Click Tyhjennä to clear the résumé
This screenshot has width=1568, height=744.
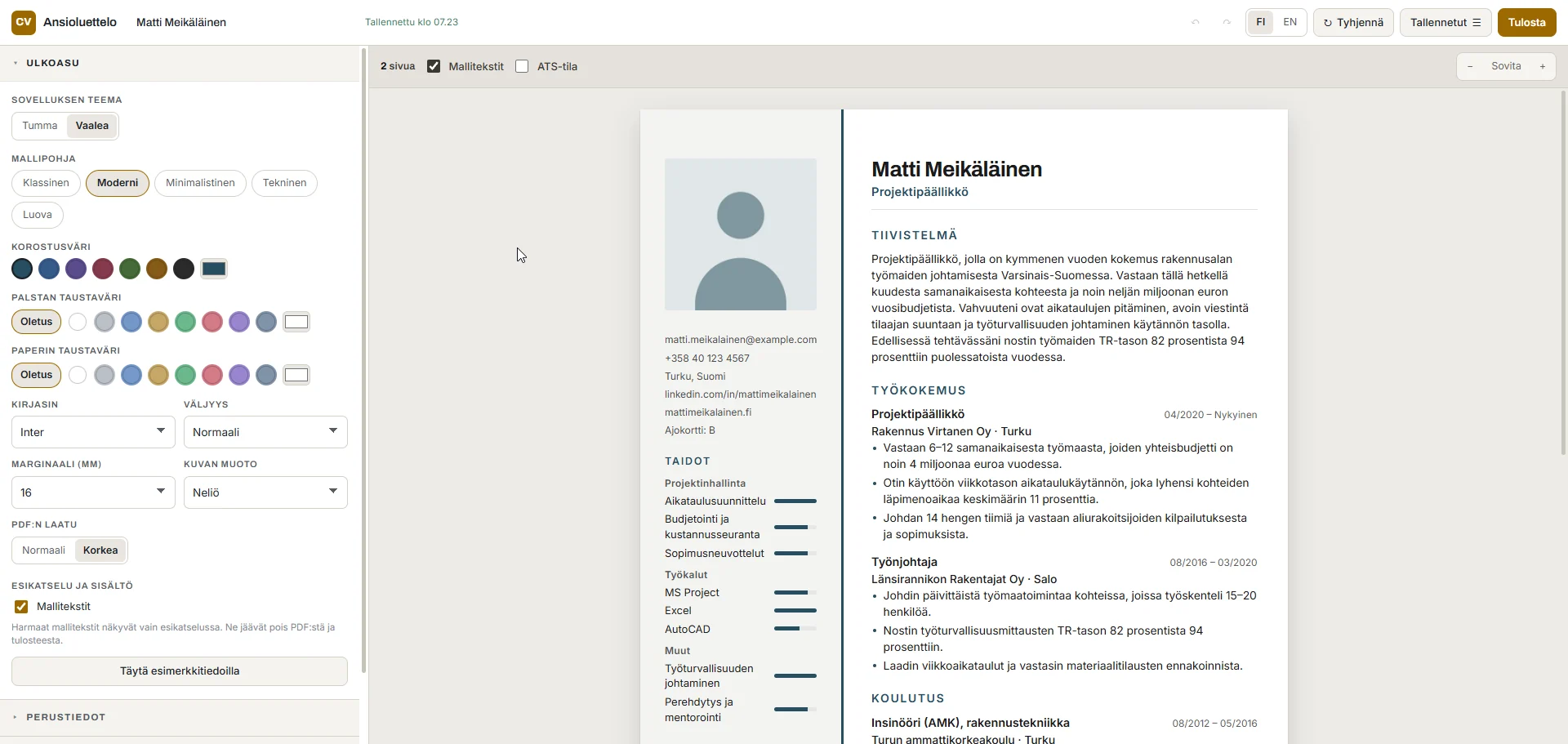pos(1353,23)
